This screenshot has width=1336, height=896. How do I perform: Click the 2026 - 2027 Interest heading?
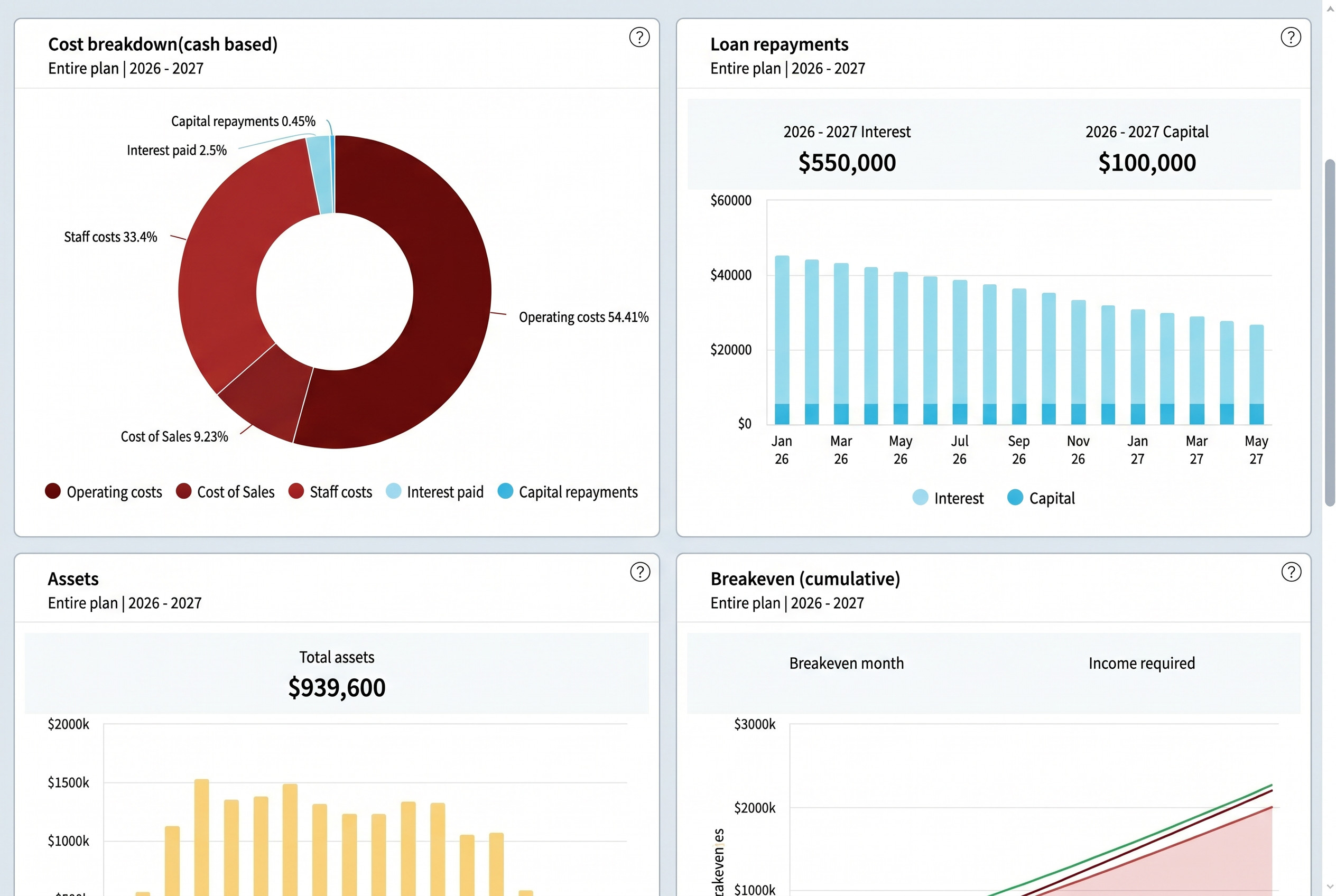tap(847, 132)
